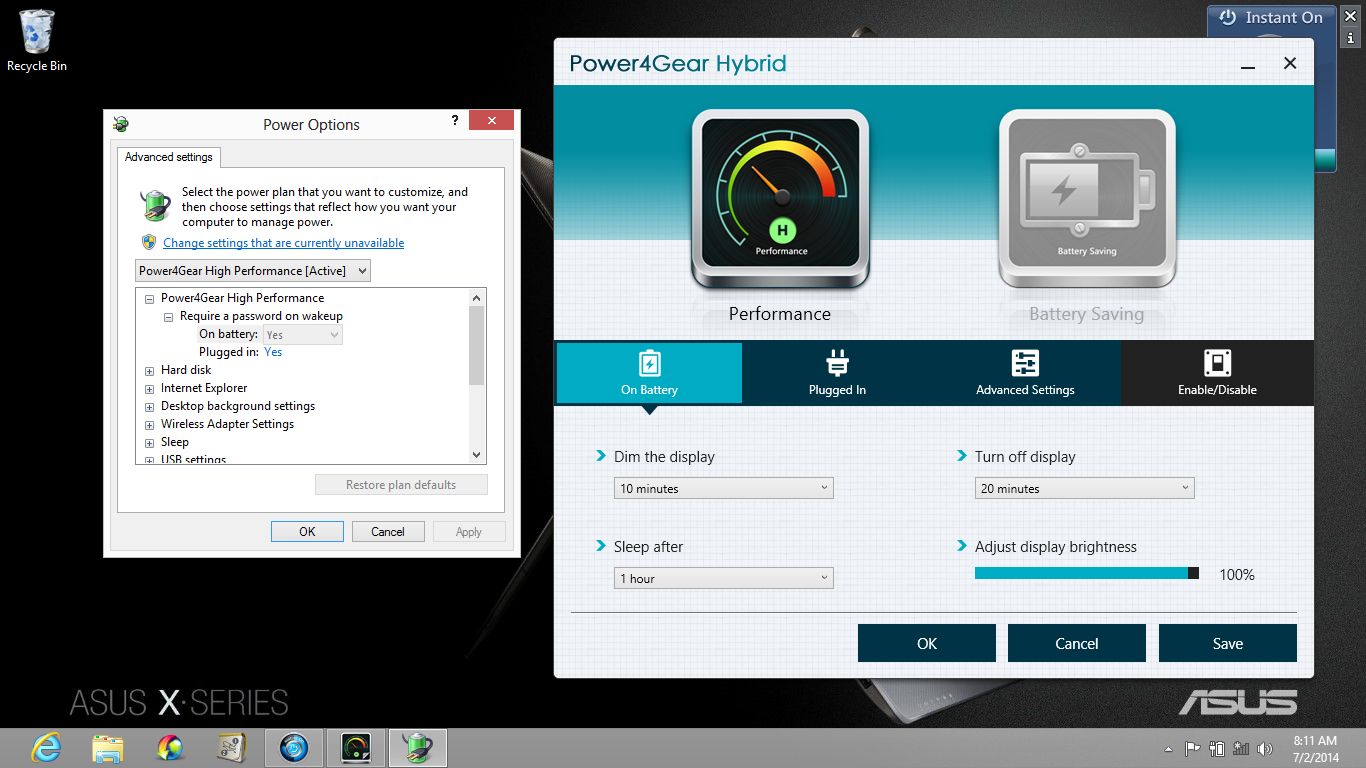Image resolution: width=1366 pixels, height=768 pixels.
Task: Open the Recycle Bin desktop icon
Action: pos(37,41)
